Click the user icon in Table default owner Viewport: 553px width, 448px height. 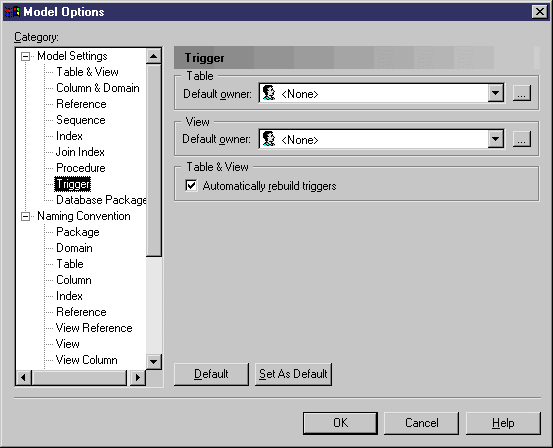[x=269, y=93]
